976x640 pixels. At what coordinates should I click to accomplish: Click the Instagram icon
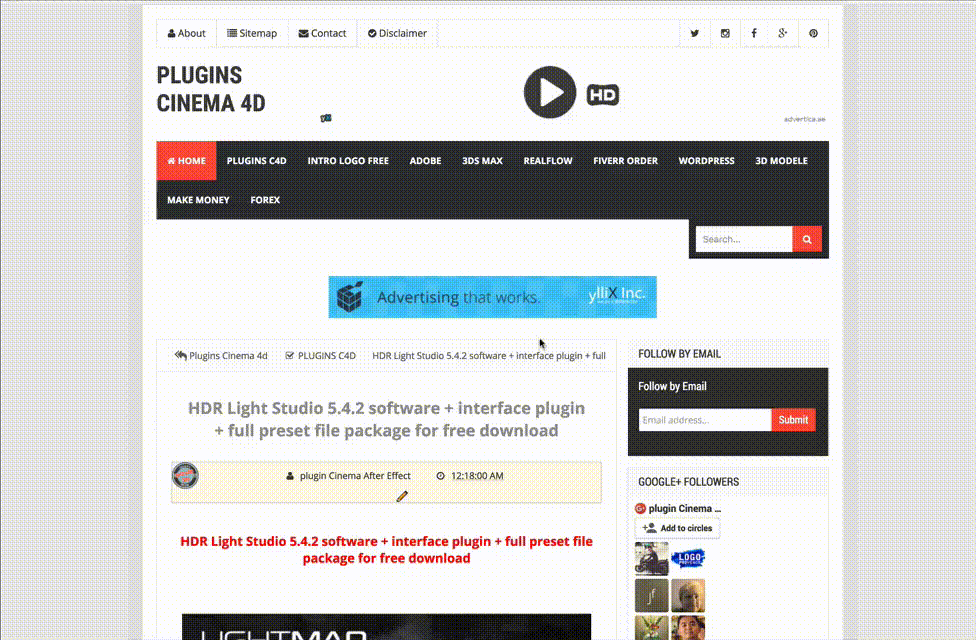coord(725,33)
